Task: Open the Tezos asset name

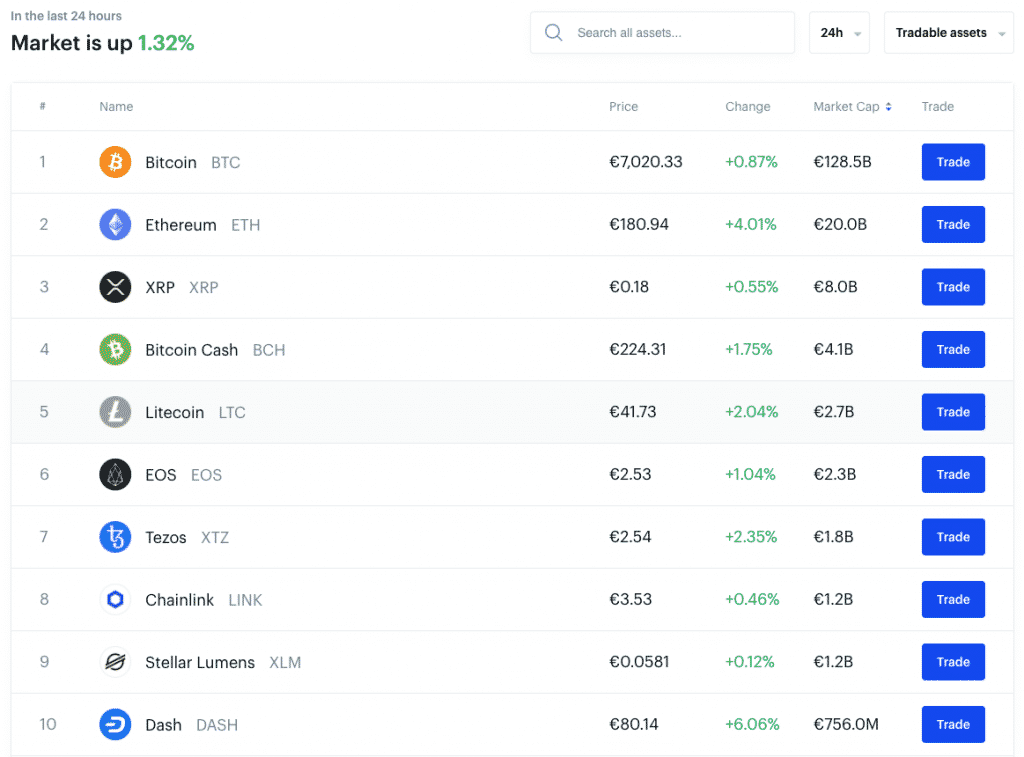Action: point(166,538)
